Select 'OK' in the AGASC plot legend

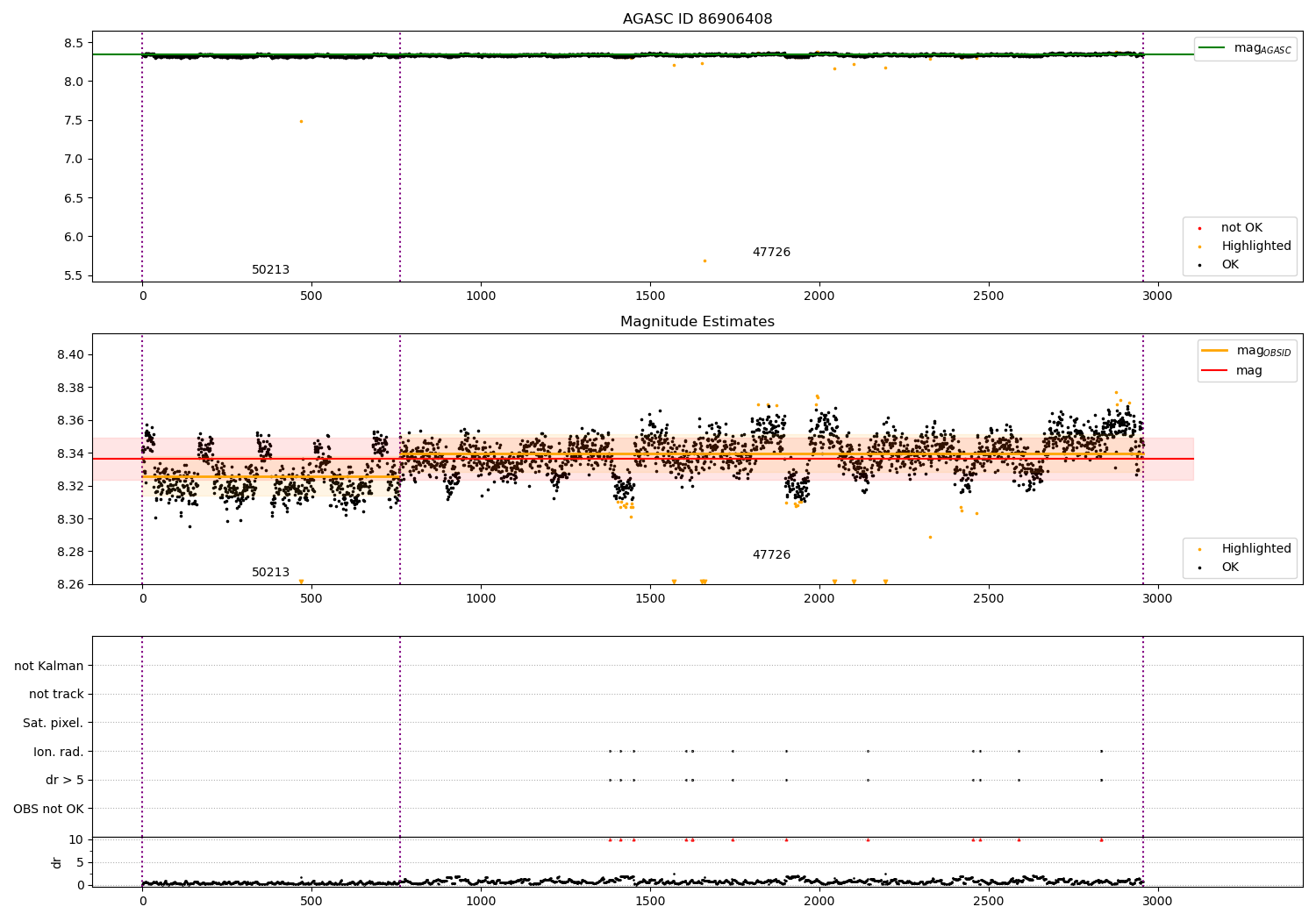1230,265
